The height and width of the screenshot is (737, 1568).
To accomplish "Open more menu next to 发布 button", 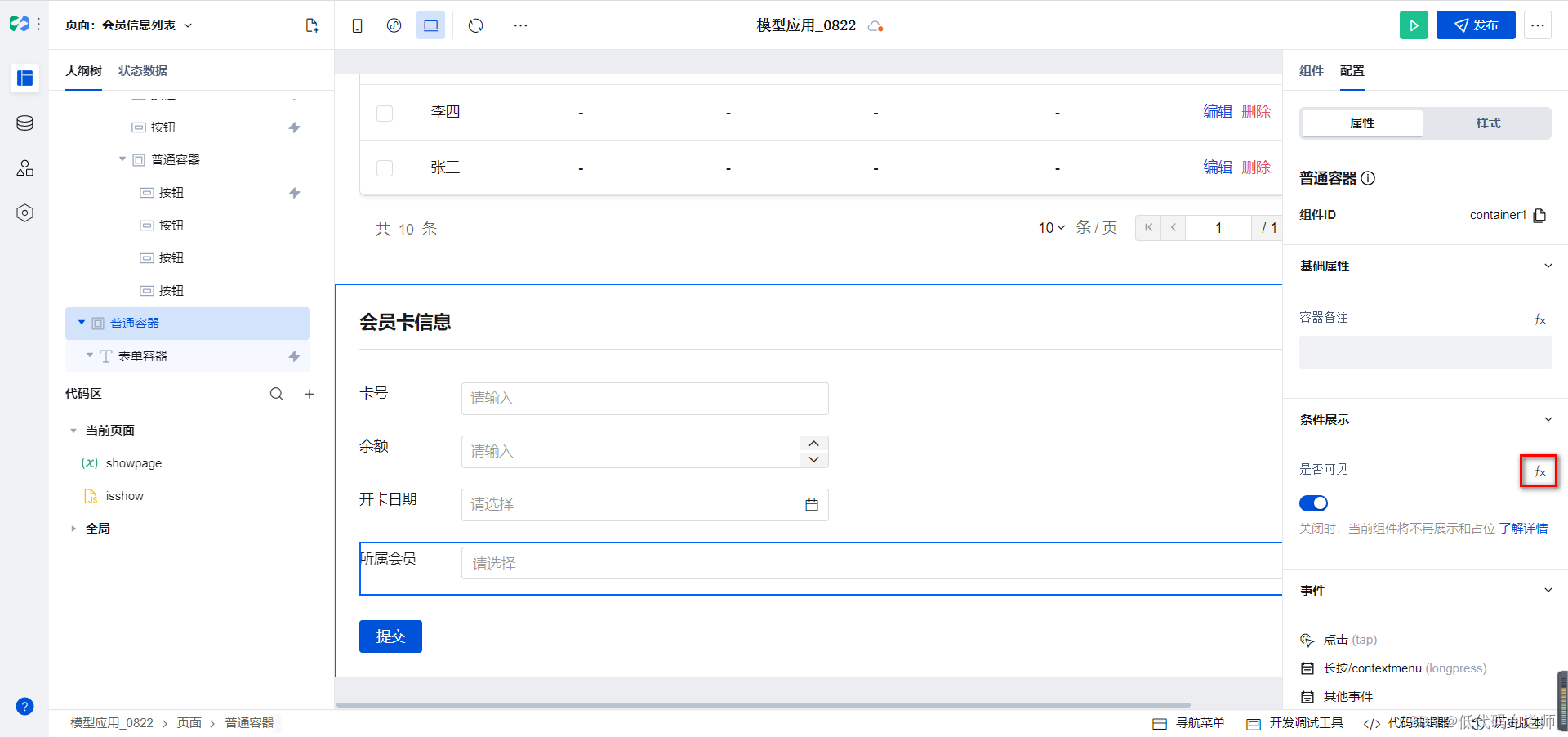I will click(x=1538, y=25).
